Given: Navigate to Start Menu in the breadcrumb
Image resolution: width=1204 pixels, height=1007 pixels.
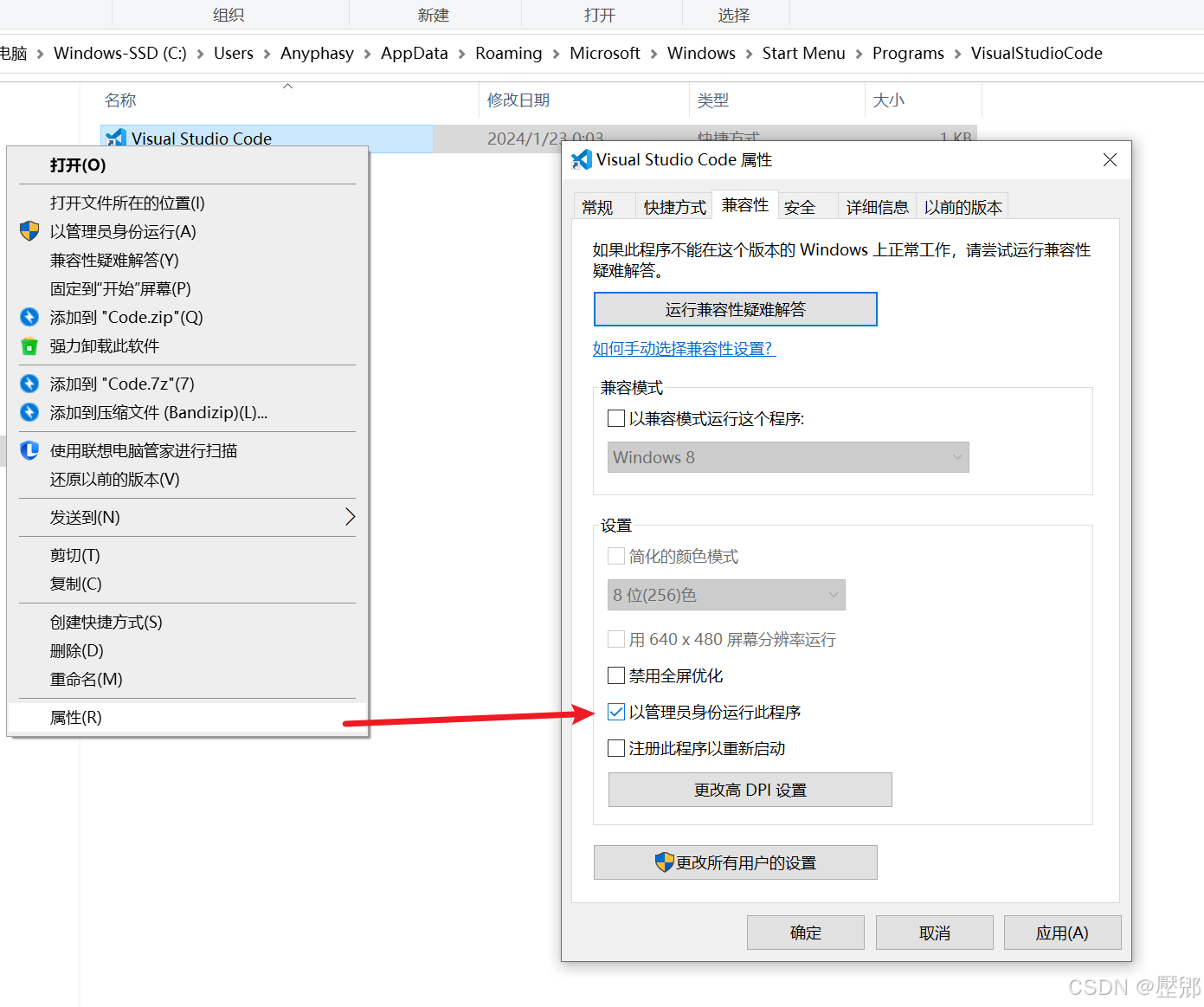Looking at the screenshot, I should pos(803,53).
